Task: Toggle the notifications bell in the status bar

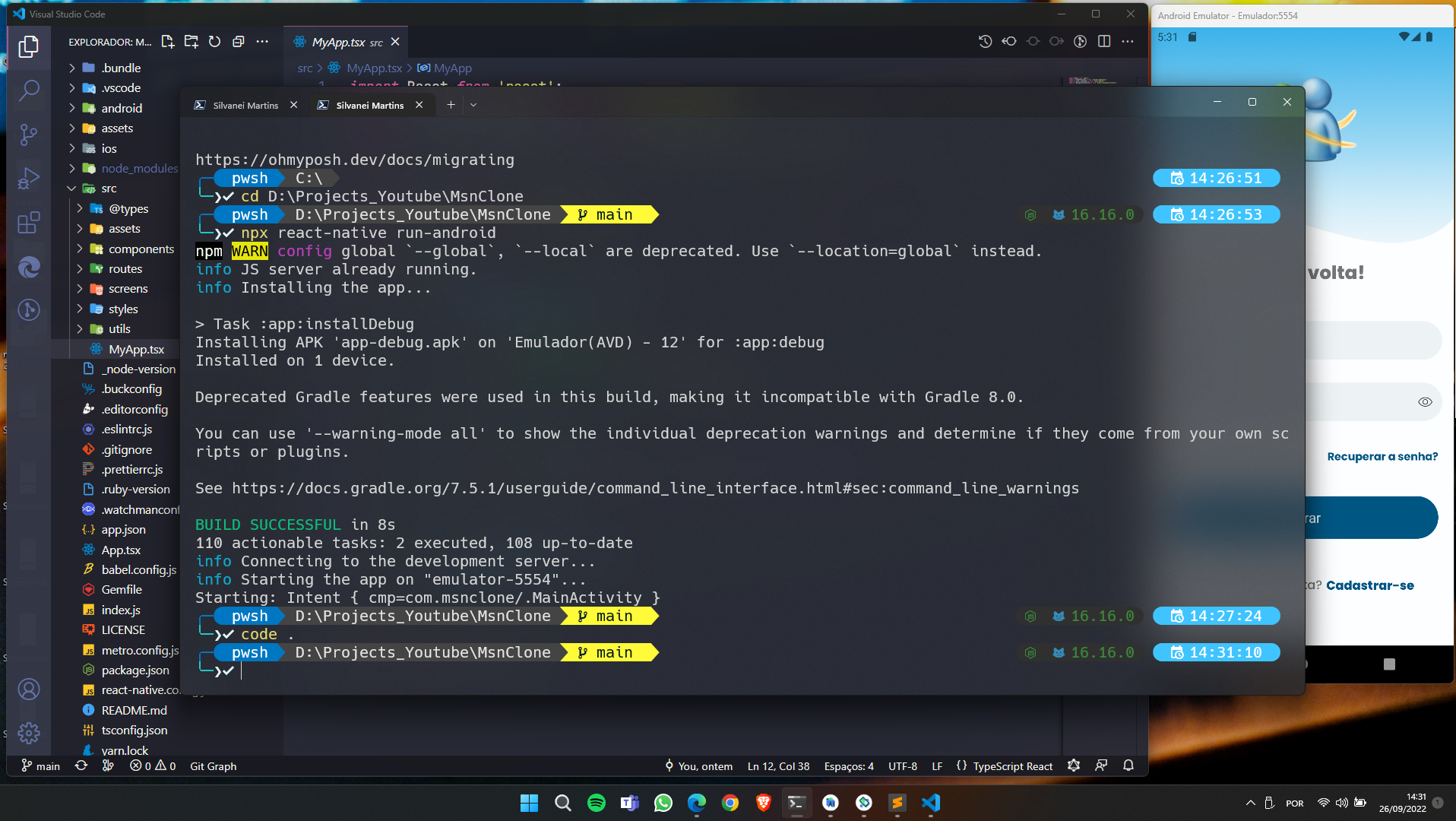Action: (x=1128, y=766)
